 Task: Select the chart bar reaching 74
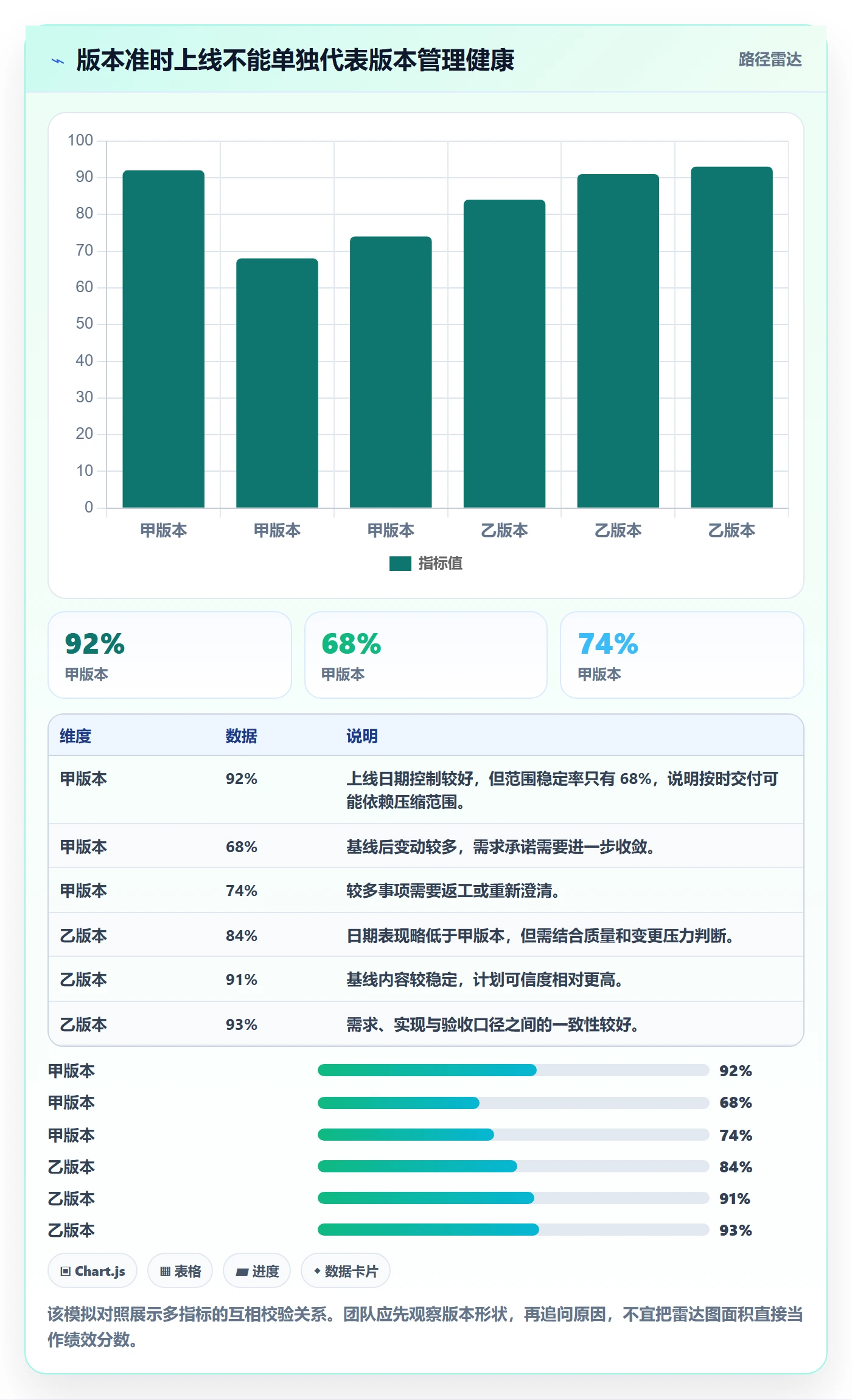[391, 372]
